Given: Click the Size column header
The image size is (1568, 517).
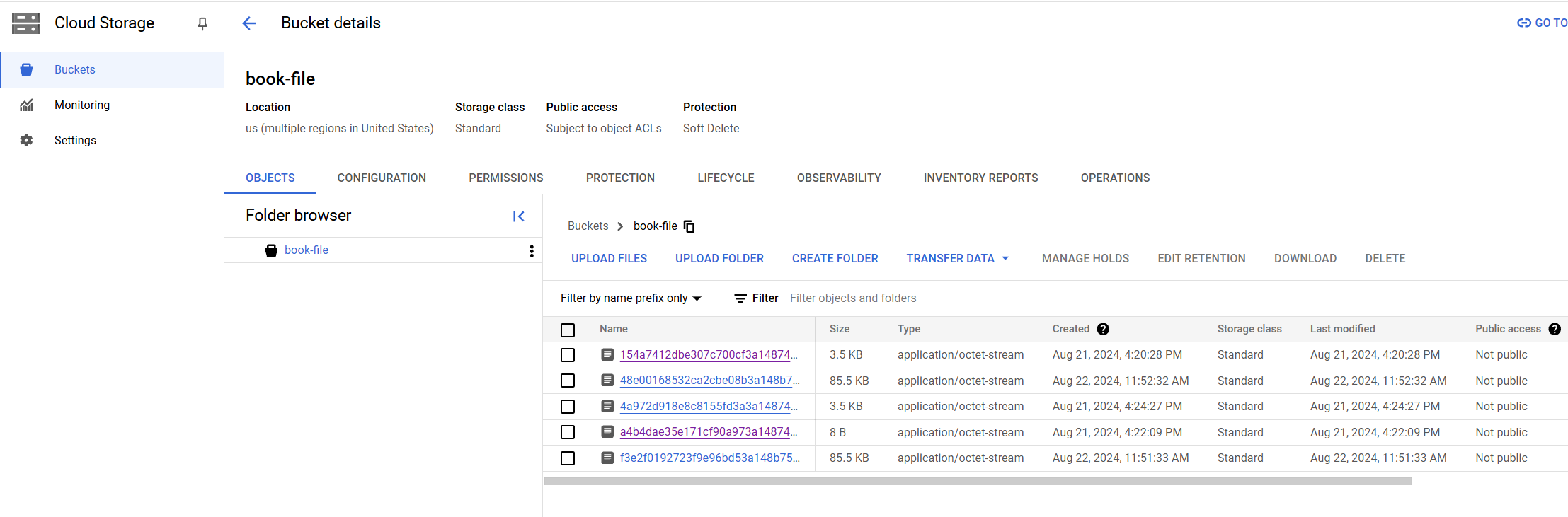Looking at the screenshot, I should [840, 329].
